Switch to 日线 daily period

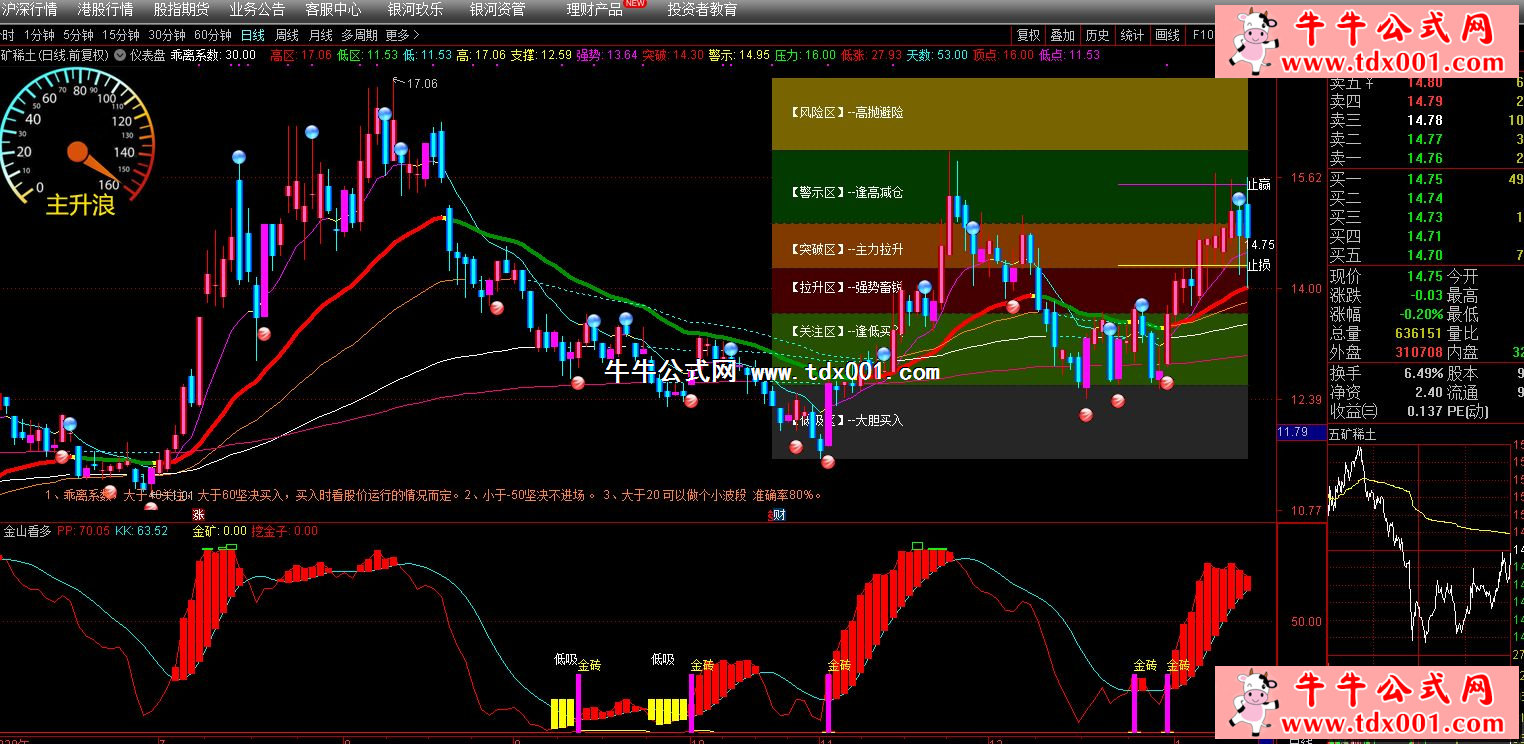click(x=253, y=34)
